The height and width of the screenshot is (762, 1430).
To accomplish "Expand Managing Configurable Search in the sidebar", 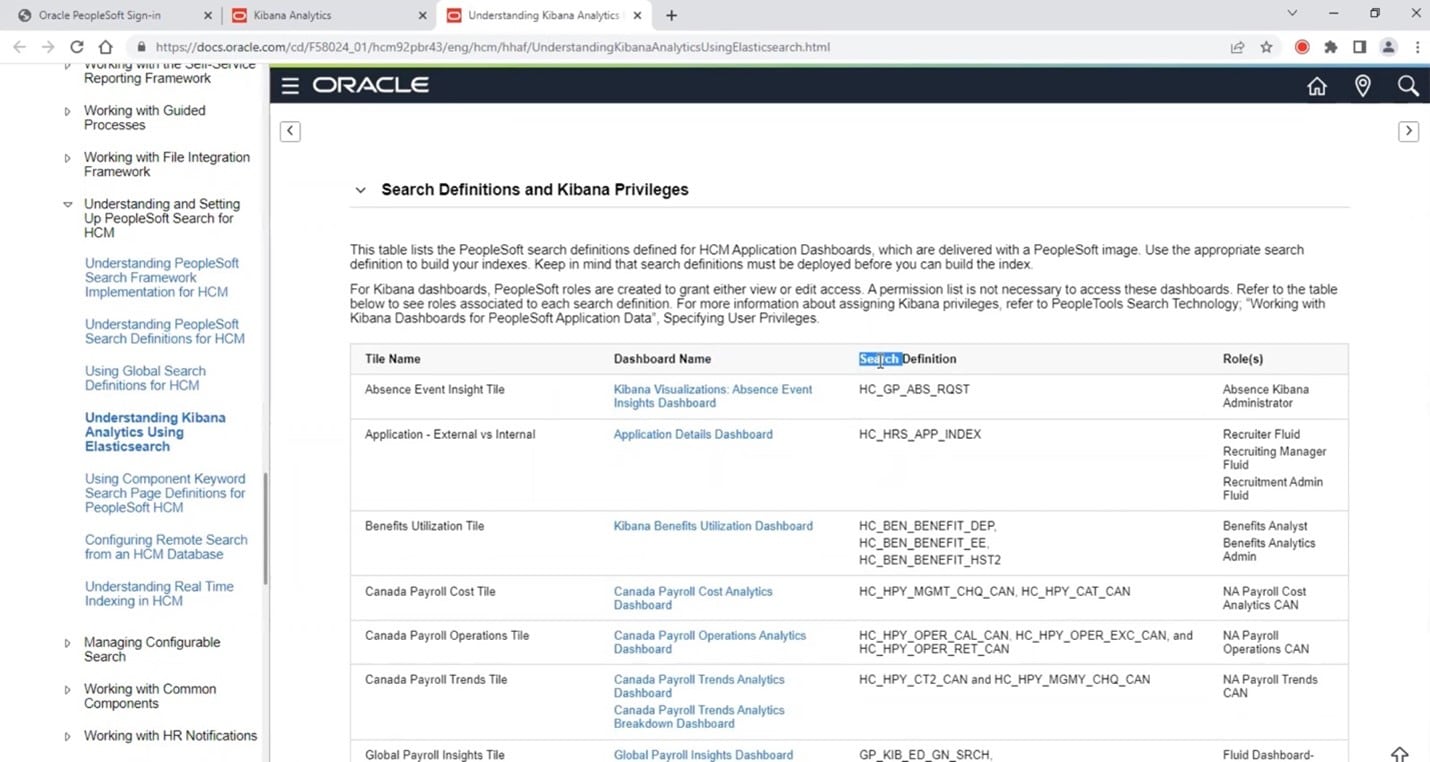I will click(x=66, y=642).
